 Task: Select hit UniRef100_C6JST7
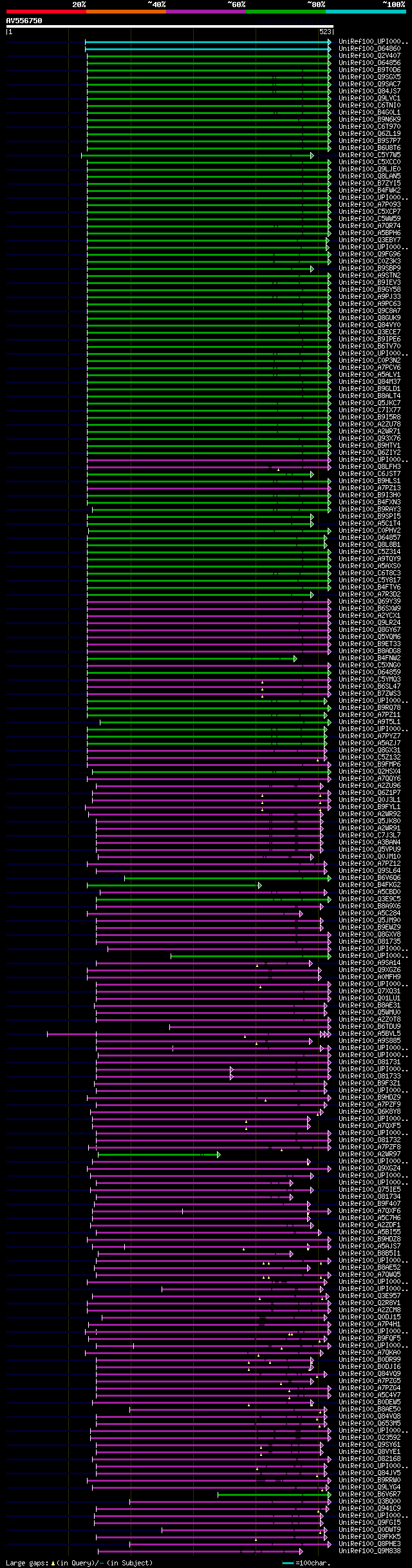click(x=370, y=473)
